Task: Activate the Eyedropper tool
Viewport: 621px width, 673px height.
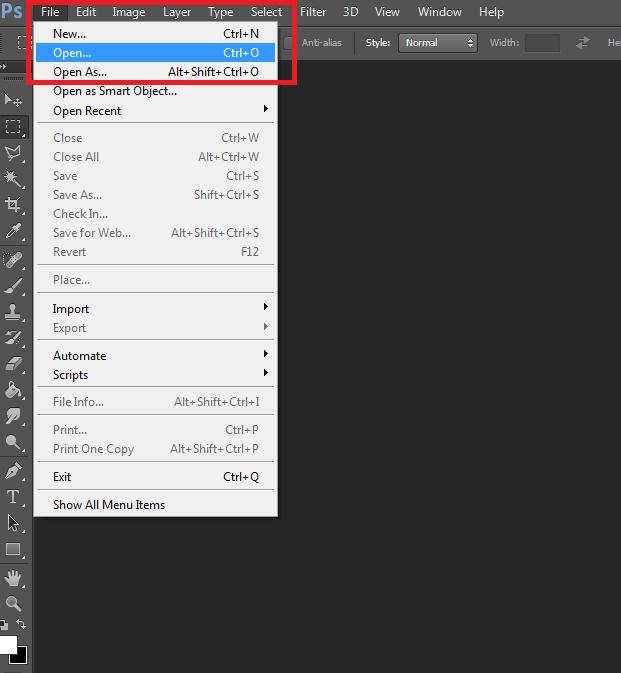Action: 14,231
